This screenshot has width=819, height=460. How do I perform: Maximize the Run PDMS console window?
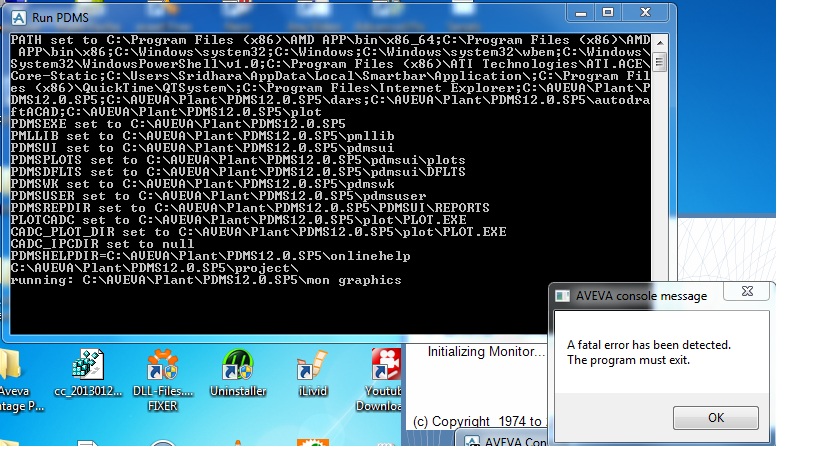[x=608, y=13]
